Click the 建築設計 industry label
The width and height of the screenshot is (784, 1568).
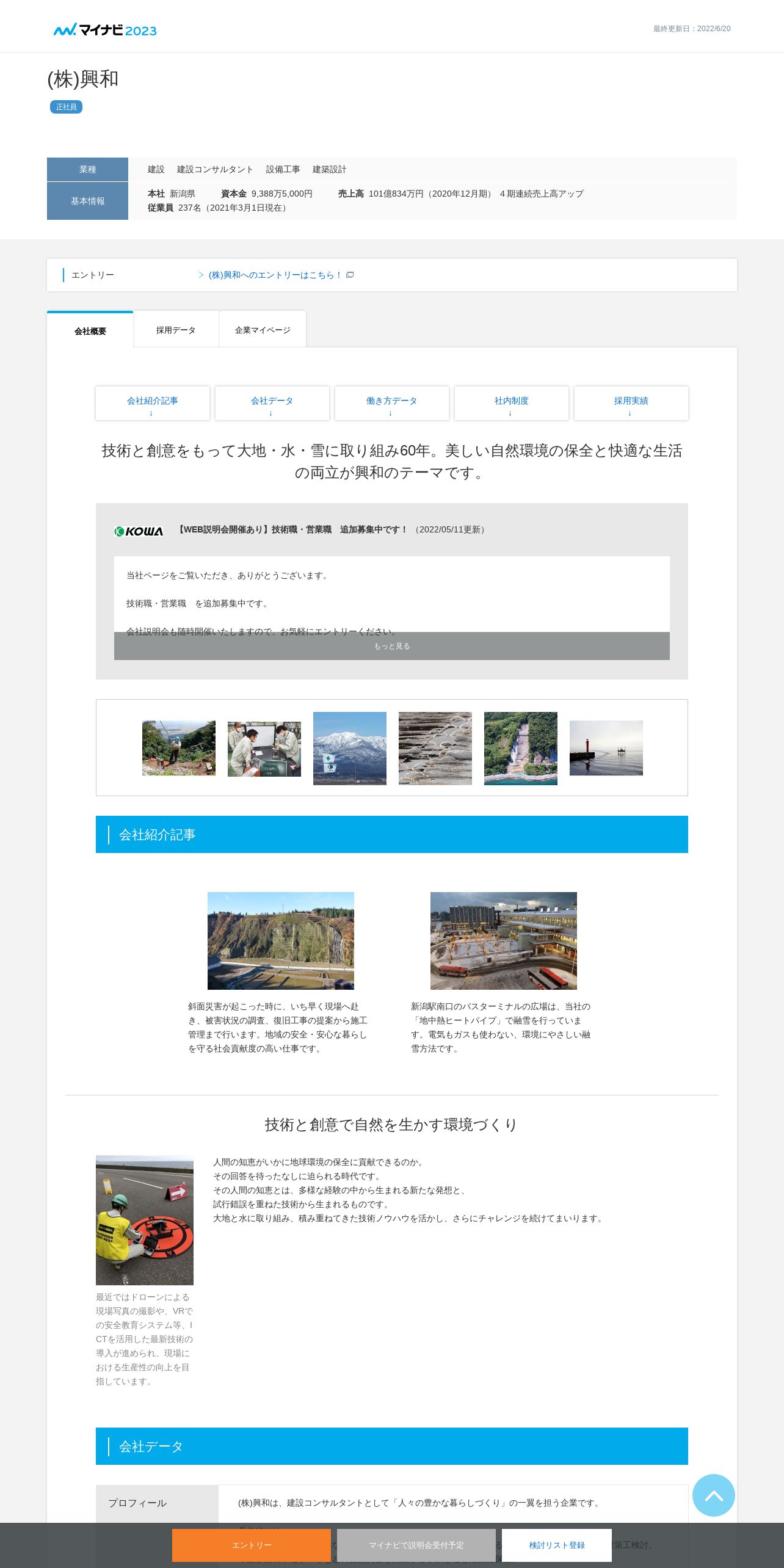pyautogui.click(x=330, y=169)
